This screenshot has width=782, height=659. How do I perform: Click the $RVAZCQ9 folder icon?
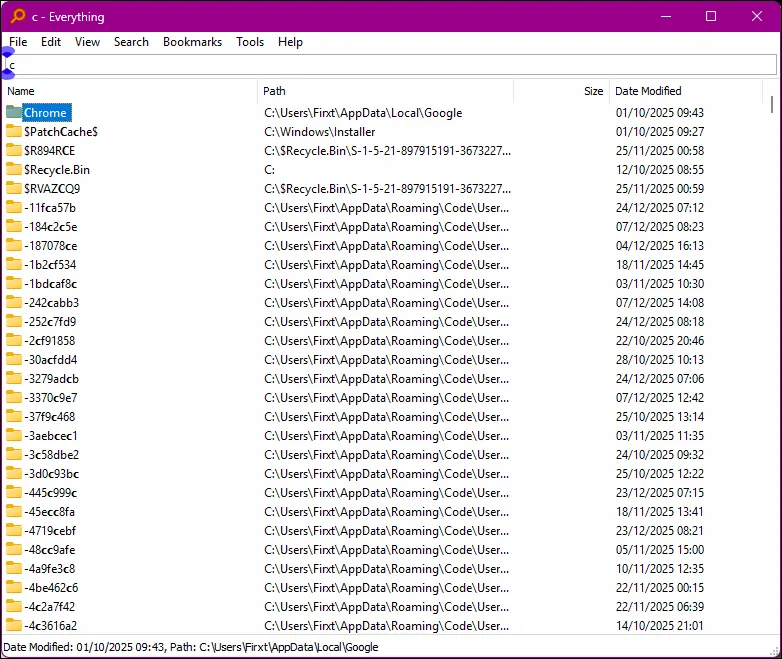[x=14, y=188]
